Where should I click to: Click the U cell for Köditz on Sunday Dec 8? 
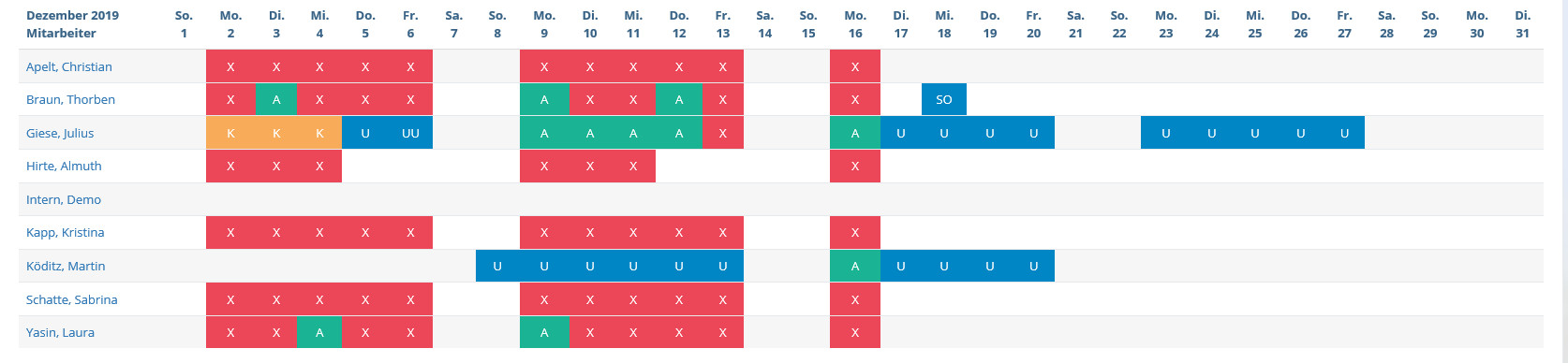click(497, 266)
